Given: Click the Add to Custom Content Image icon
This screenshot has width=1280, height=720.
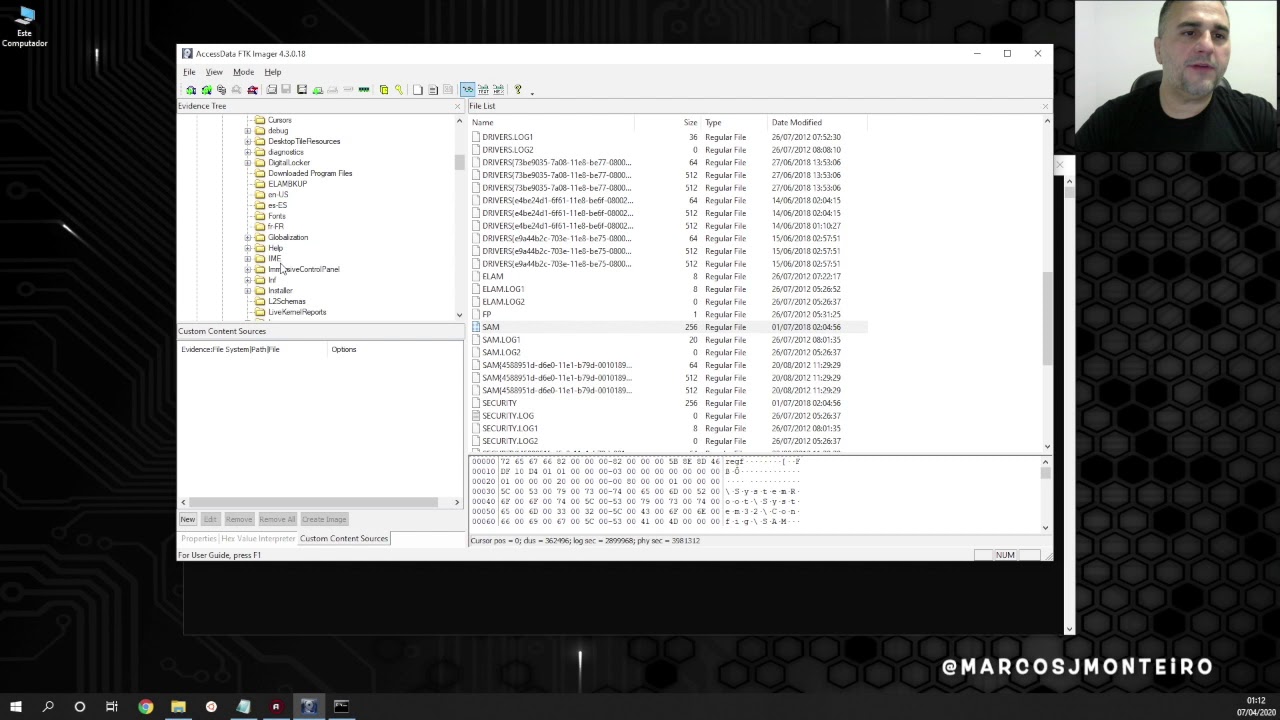Looking at the screenshot, I should pyautogui.click(x=317, y=89).
